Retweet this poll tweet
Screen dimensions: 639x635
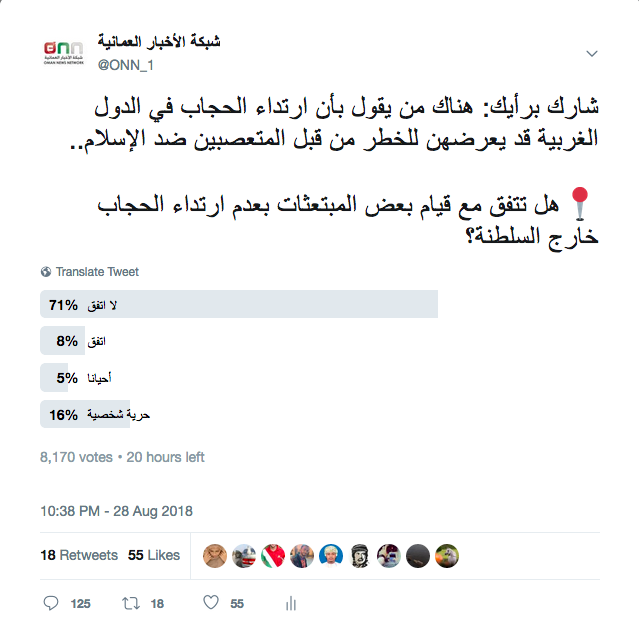[x=130, y=603]
